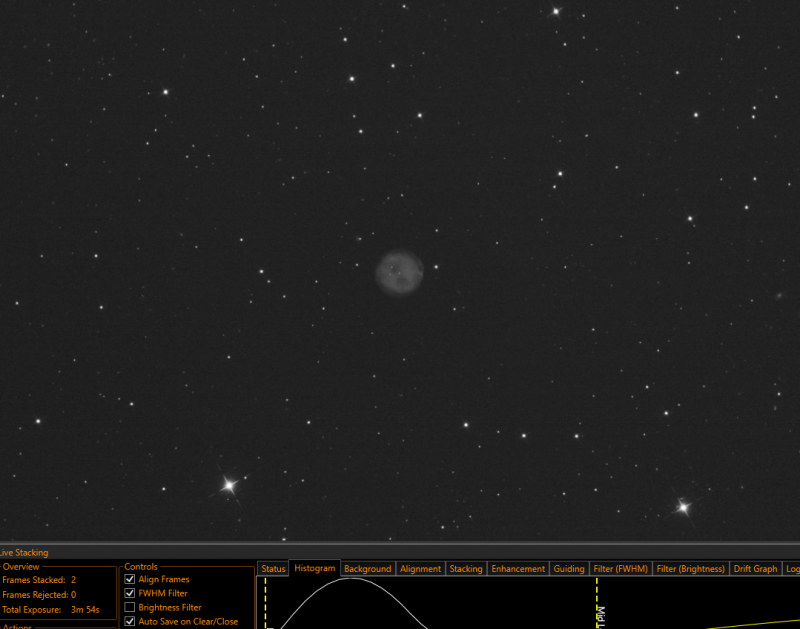Image resolution: width=800 pixels, height=629 pixels.
Task: Click 'Frames Stacked: 2' text
Action: coord(39,580)
